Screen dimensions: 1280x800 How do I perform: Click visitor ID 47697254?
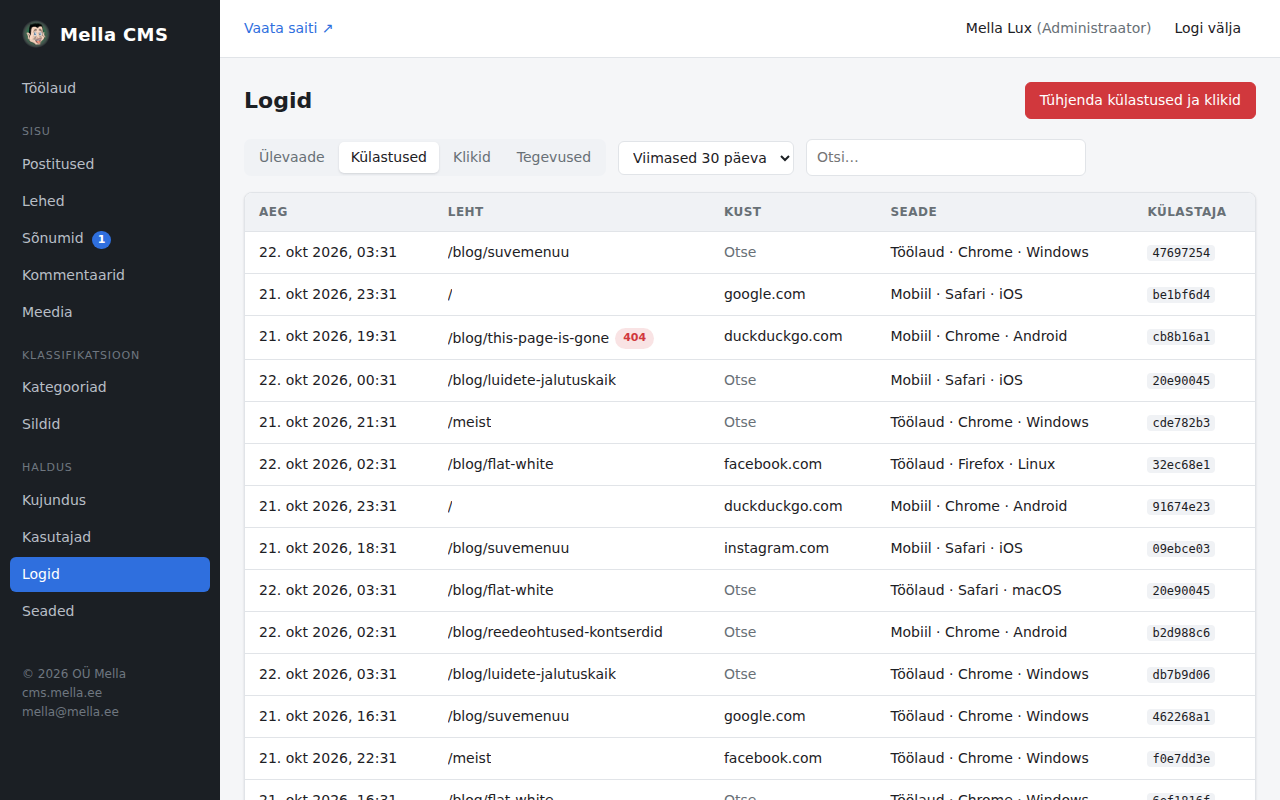(x=1181, y=253)
